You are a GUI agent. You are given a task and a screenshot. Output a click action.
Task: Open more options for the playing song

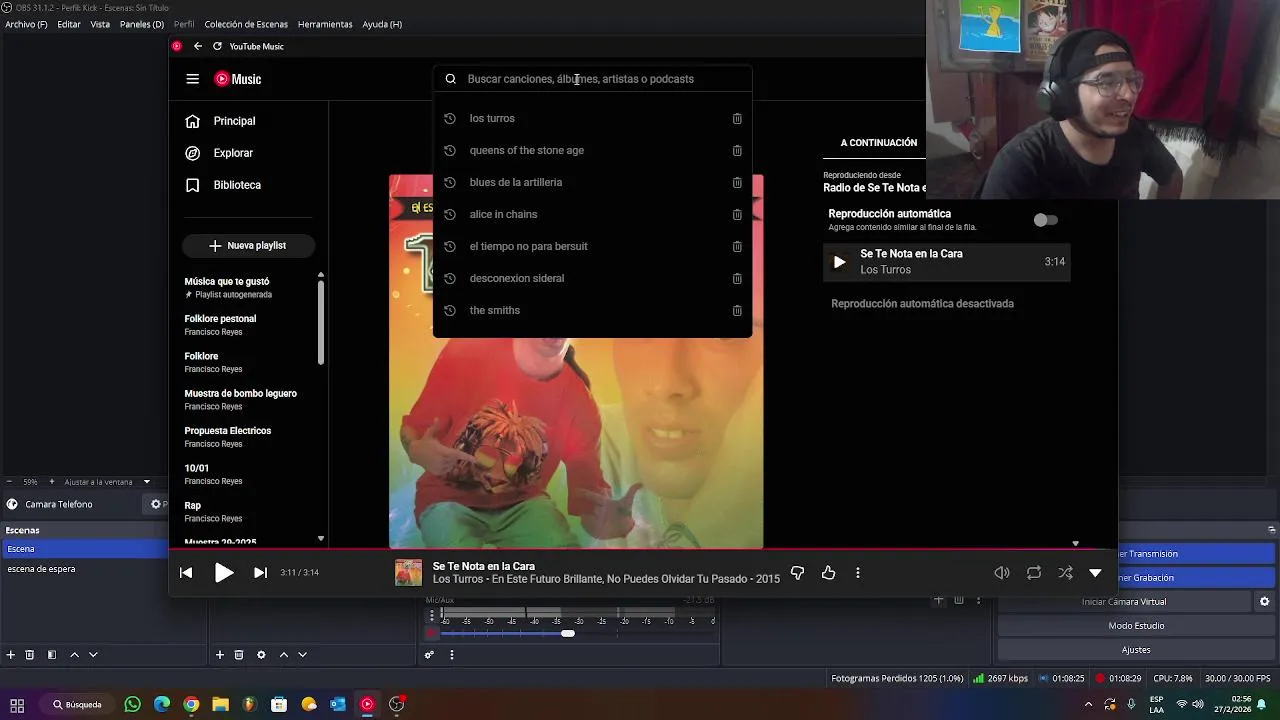coord(858,573)
